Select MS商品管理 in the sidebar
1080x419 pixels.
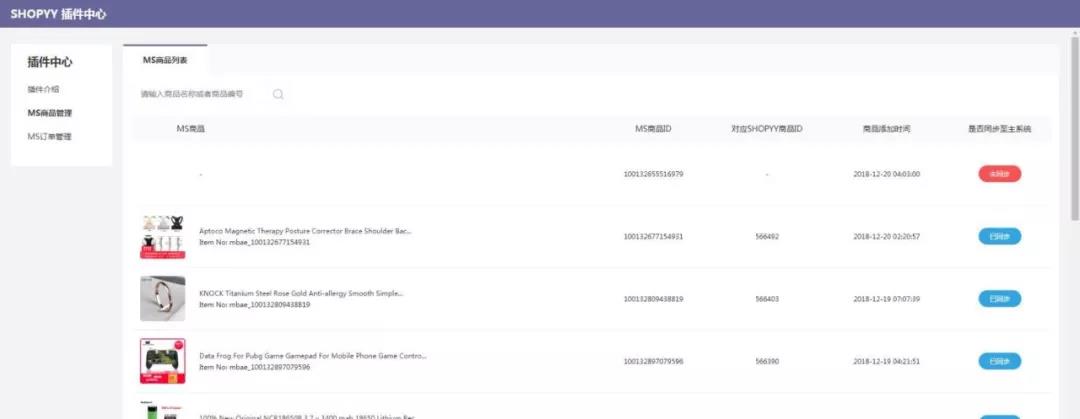coord(50,113)
